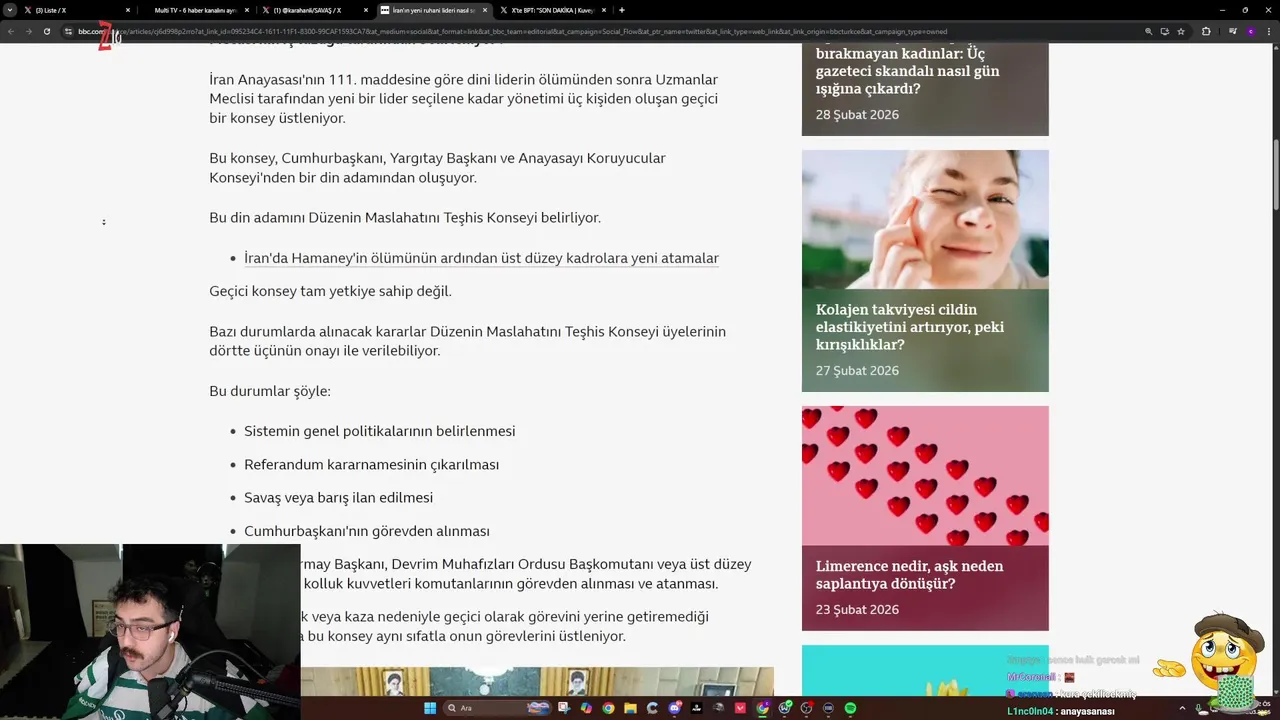The height and width of the screenshot is (720, 1280).
Task: Click the bbc.com address bar
Action: tap(600, 31)
